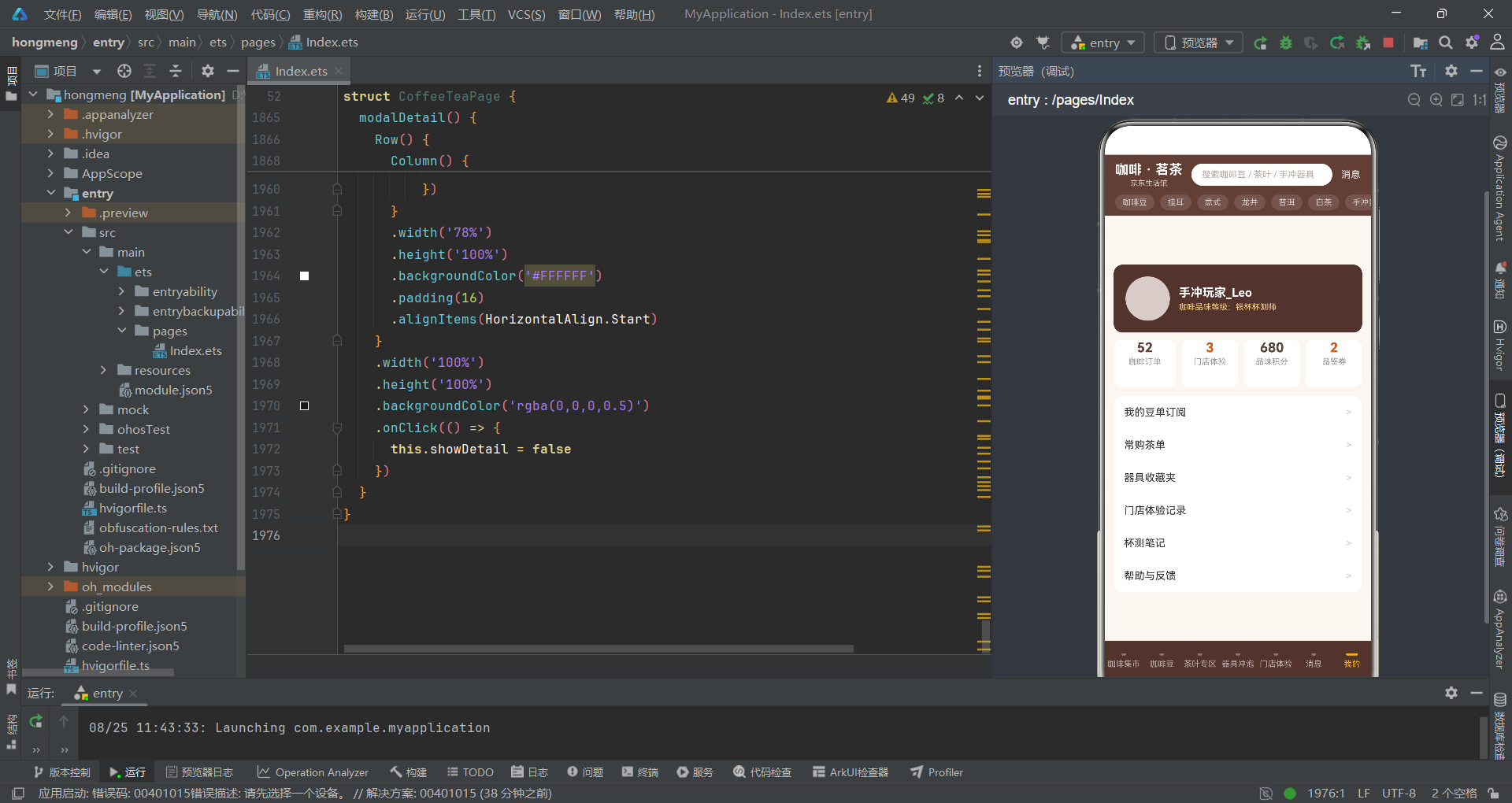The height and width of the screenshot is (803, 1512).
Task: Open the 文件(F) menu
Action: 62,14
